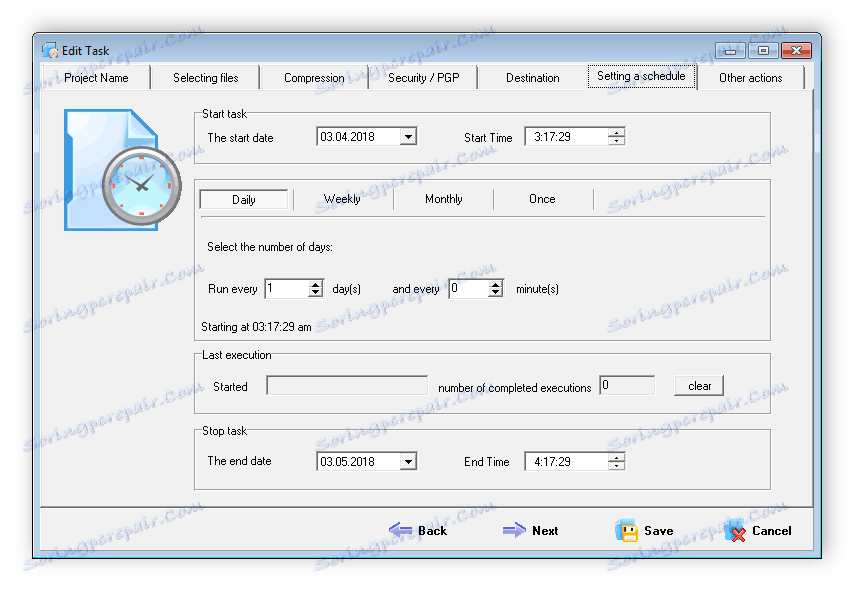The width and height of the screenshot is (854, 591).
Task: Click the Start Time up spinner arrow
Action: pos(618,132)
